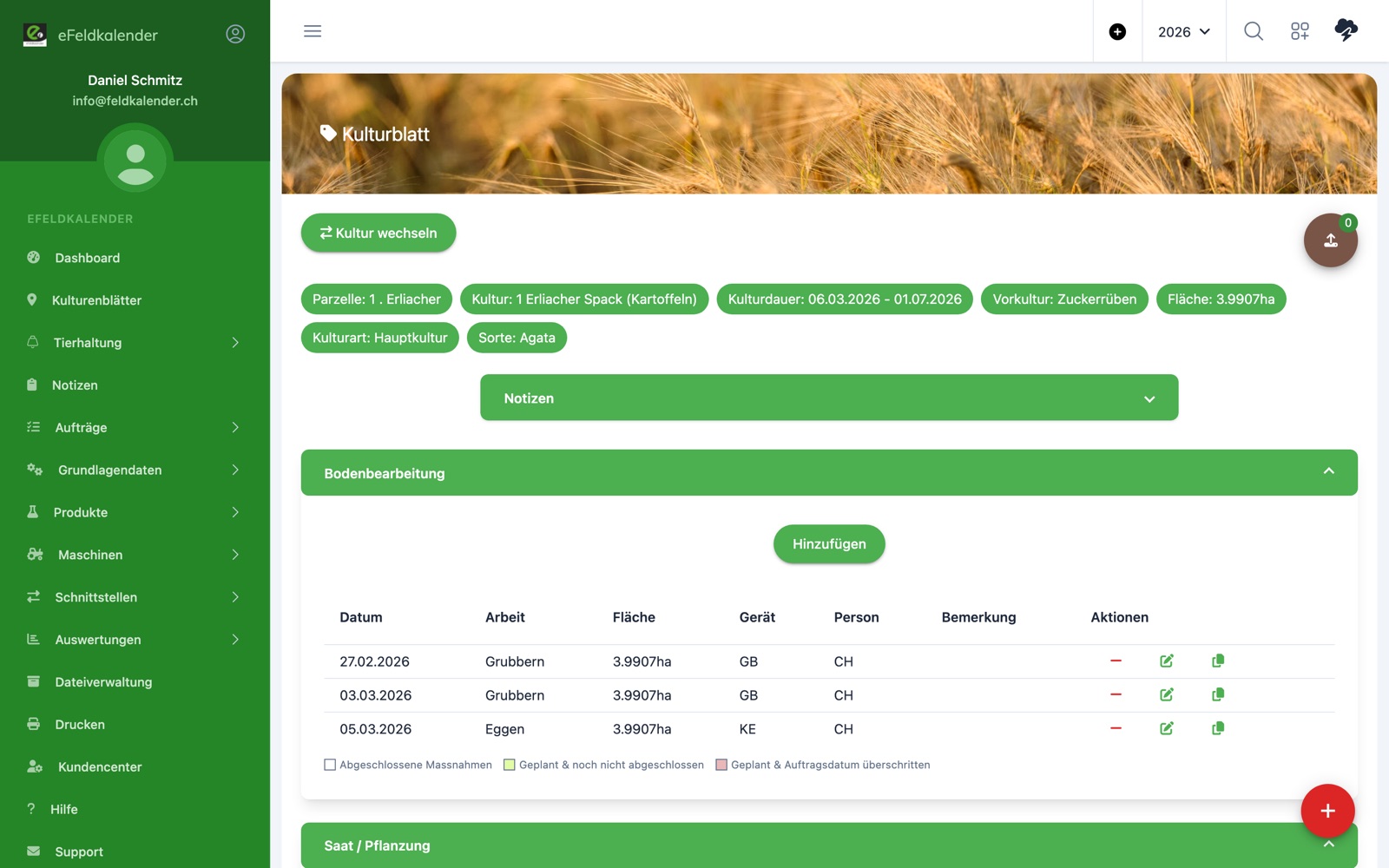Viewport: 1389px width, 868px height.
Task: Click the black plus icon in top bar
Action: 1117,32
